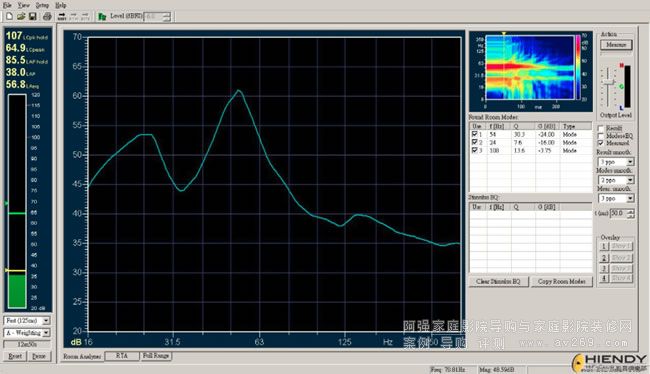Open the Setup menu
Screen dimensions: 650x374
(42, 5)
